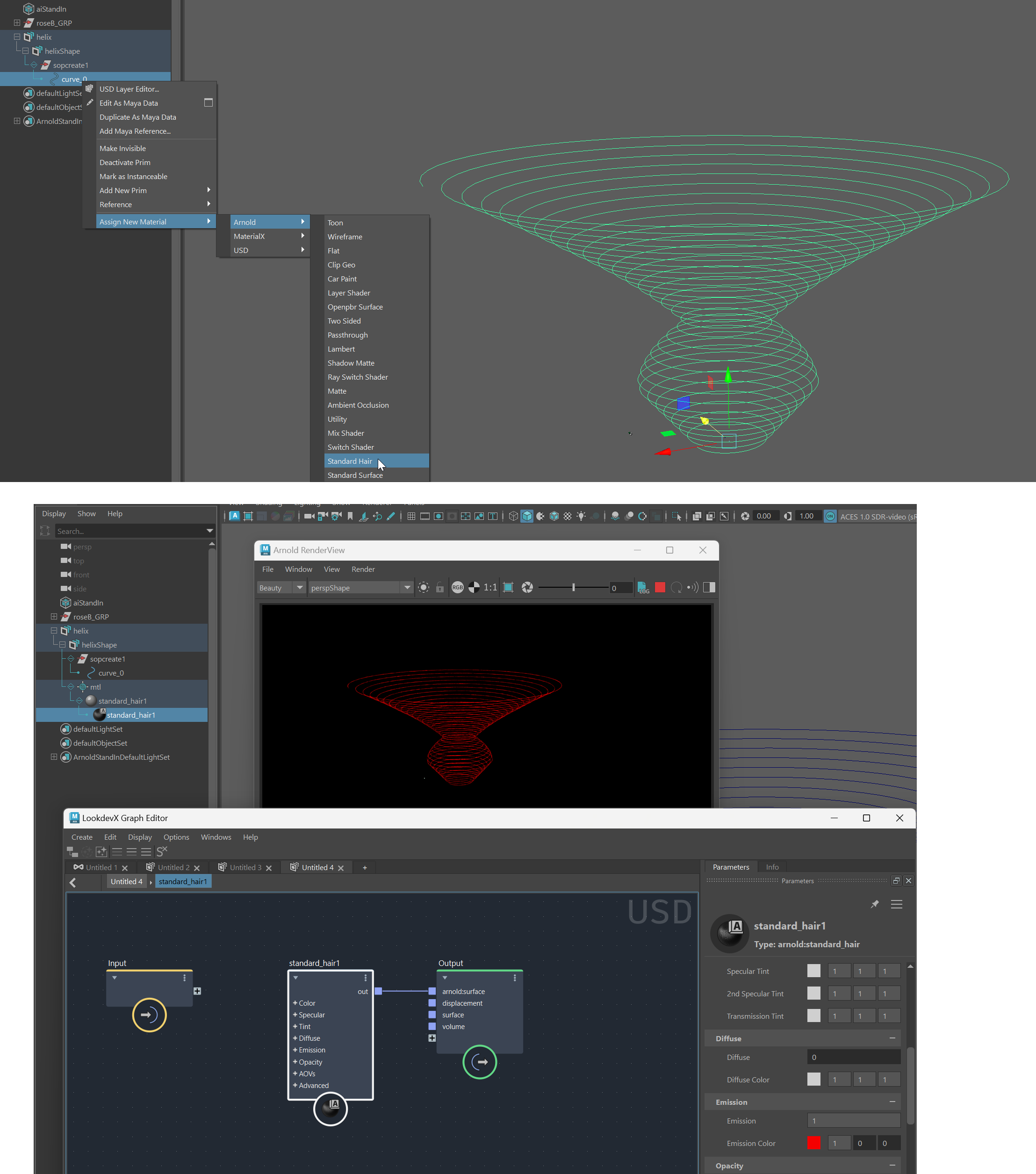Click the crop region icon in RenderView
The height and width of the screenshot is (1174, 1036).
click(x=508, y=587)
